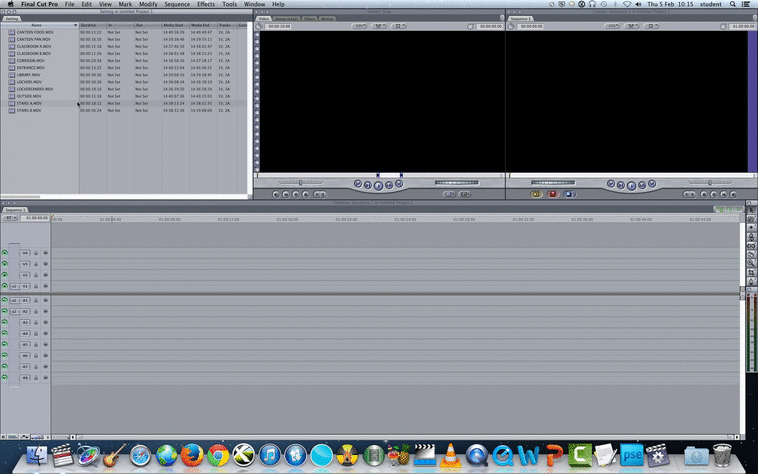Click Viewer play button

click(x=378, y=186)
